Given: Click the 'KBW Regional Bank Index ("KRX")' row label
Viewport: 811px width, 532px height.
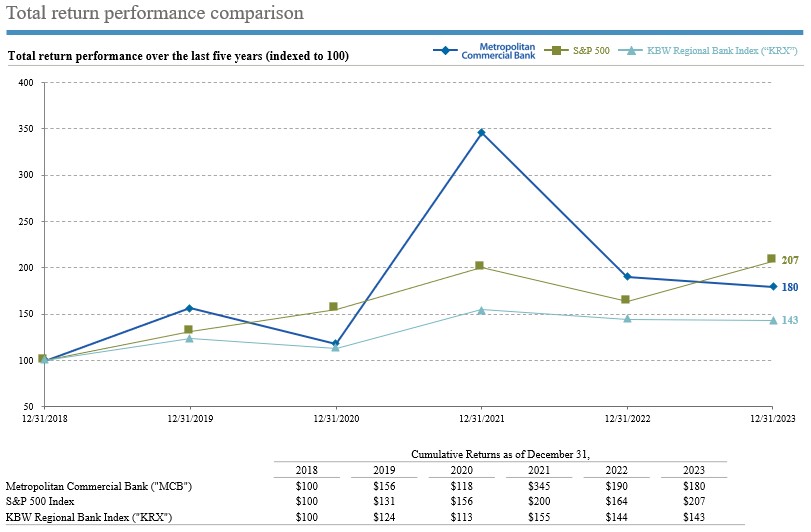Looking at the screenshot, I should click(x=88, y=517).
